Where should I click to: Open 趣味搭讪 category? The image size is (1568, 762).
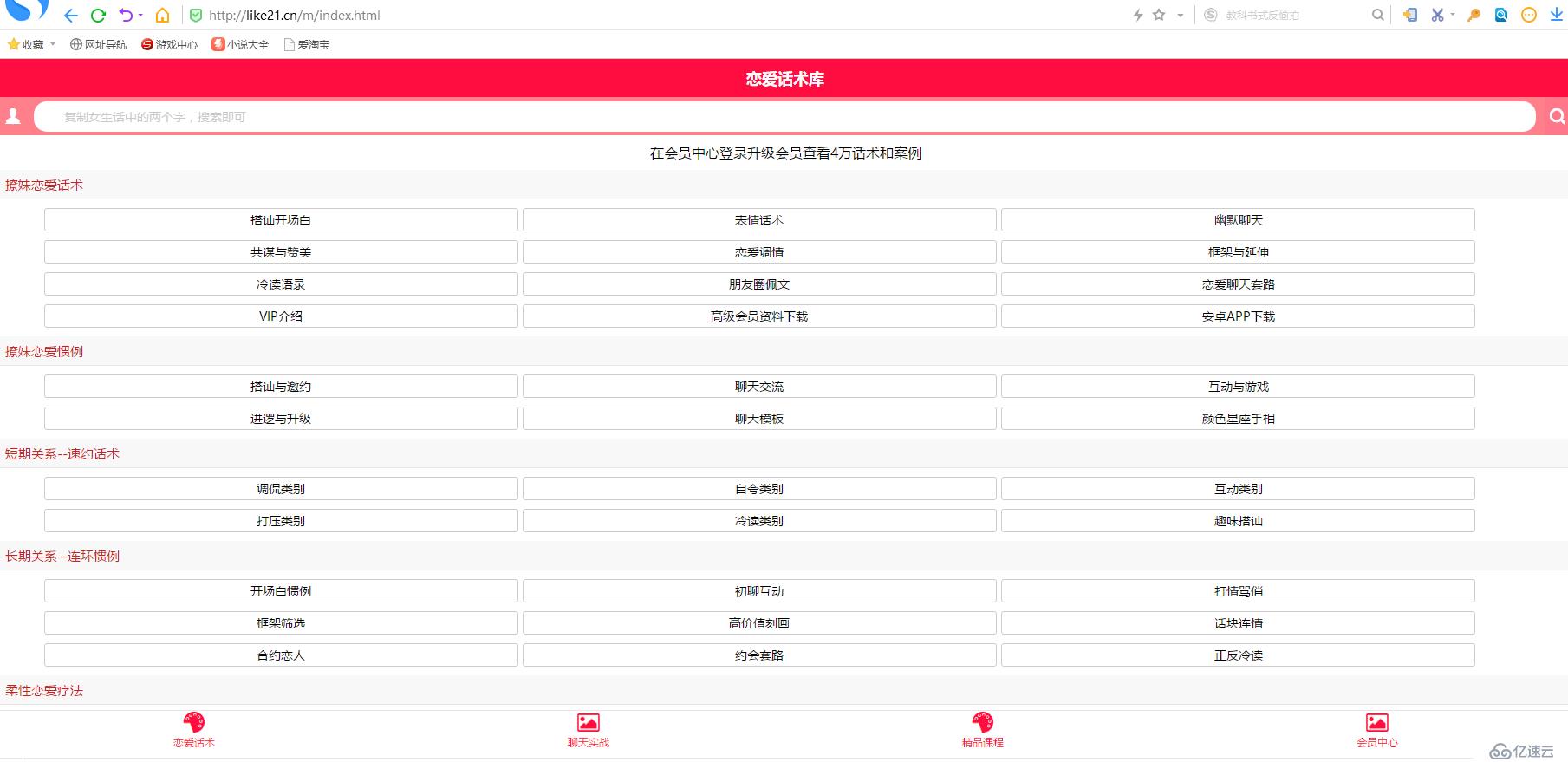click(1238, 521)
